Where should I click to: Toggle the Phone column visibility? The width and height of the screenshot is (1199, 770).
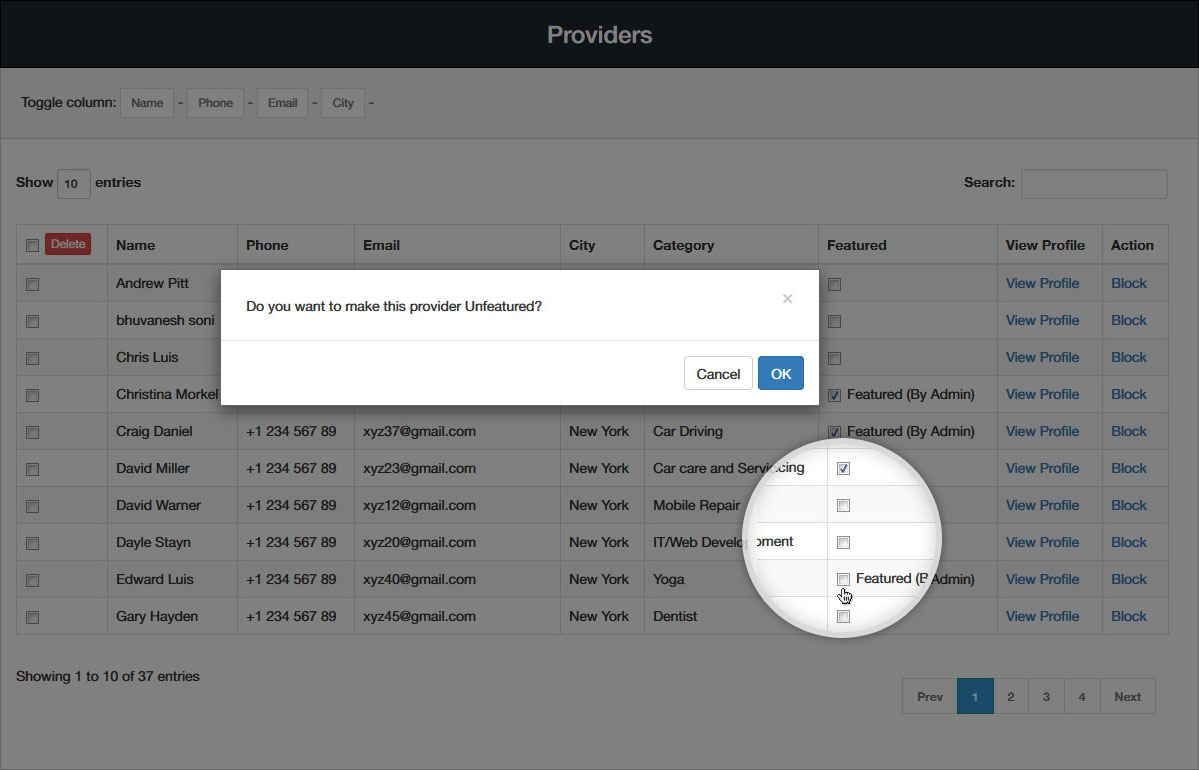click(x=215, y=103)
